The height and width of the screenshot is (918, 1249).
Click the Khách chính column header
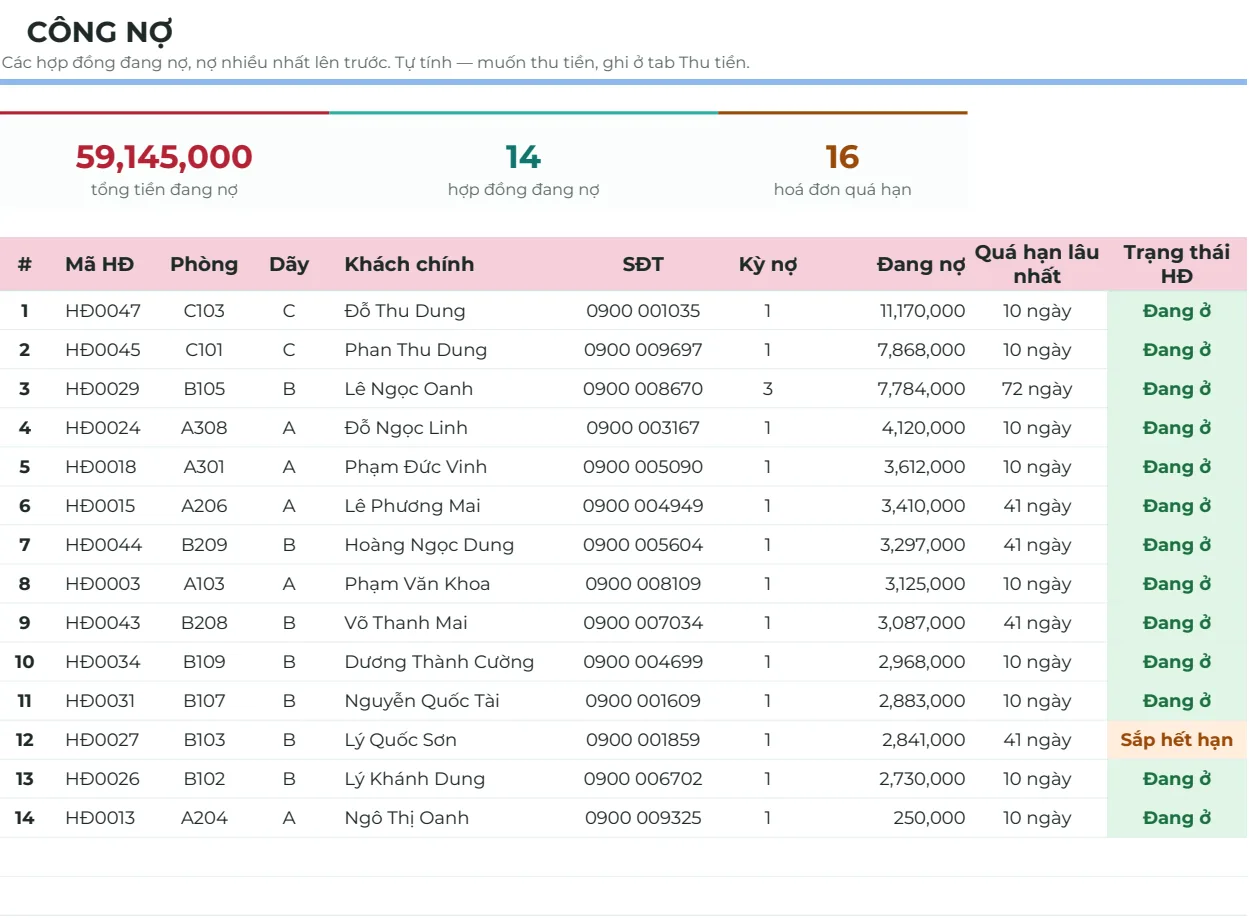[x=409, y=265]
